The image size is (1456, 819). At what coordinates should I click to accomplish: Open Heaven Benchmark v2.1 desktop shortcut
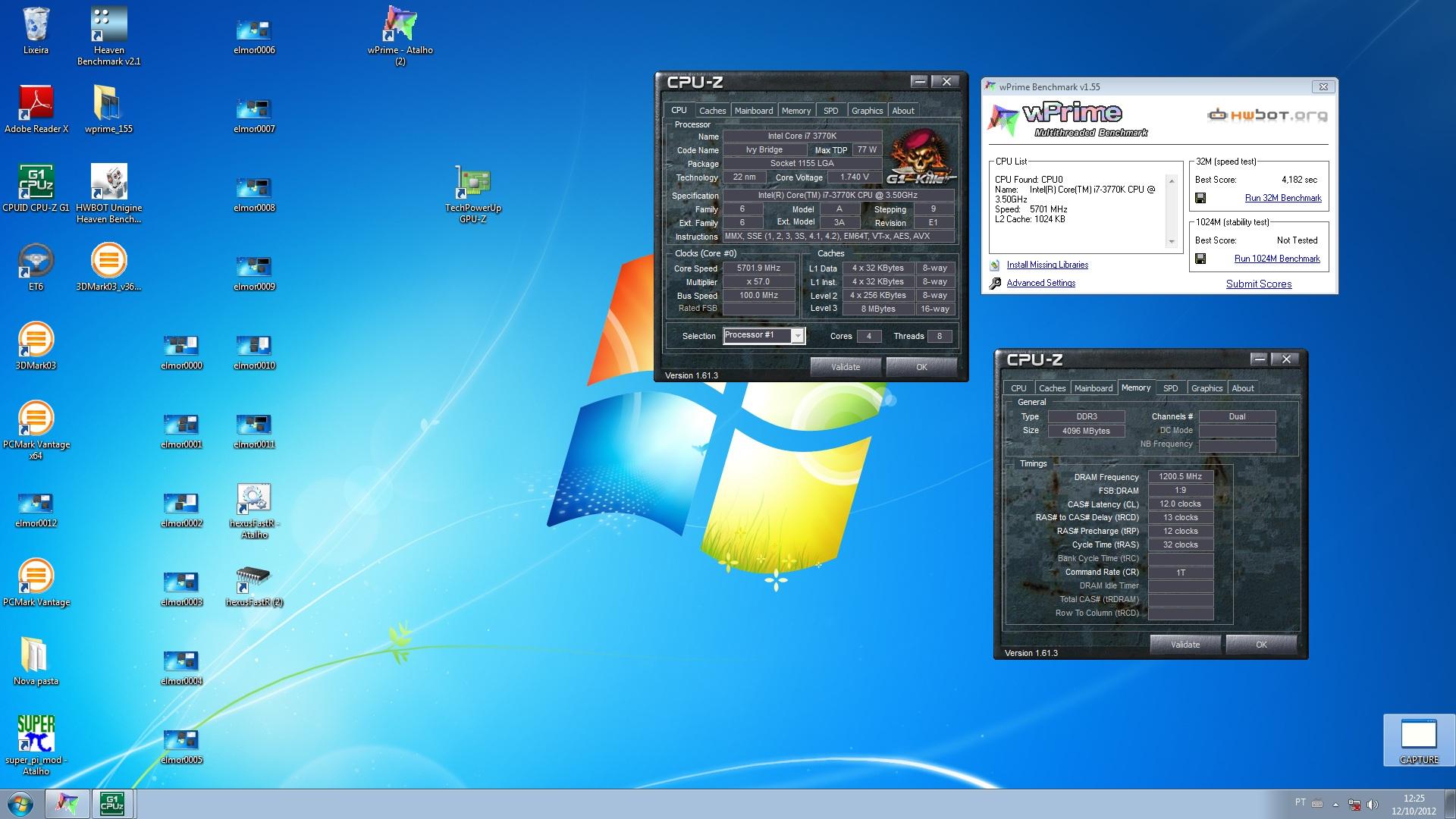coord(108,36)
